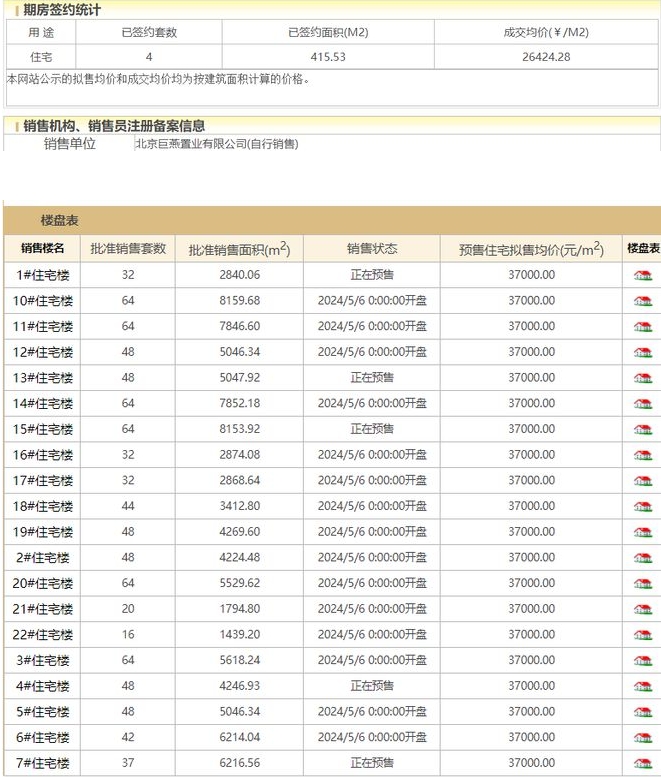Viewport: 661px width, 777px height.
Task: Open the house icon for 13#住宅楼
Action: 642,378
